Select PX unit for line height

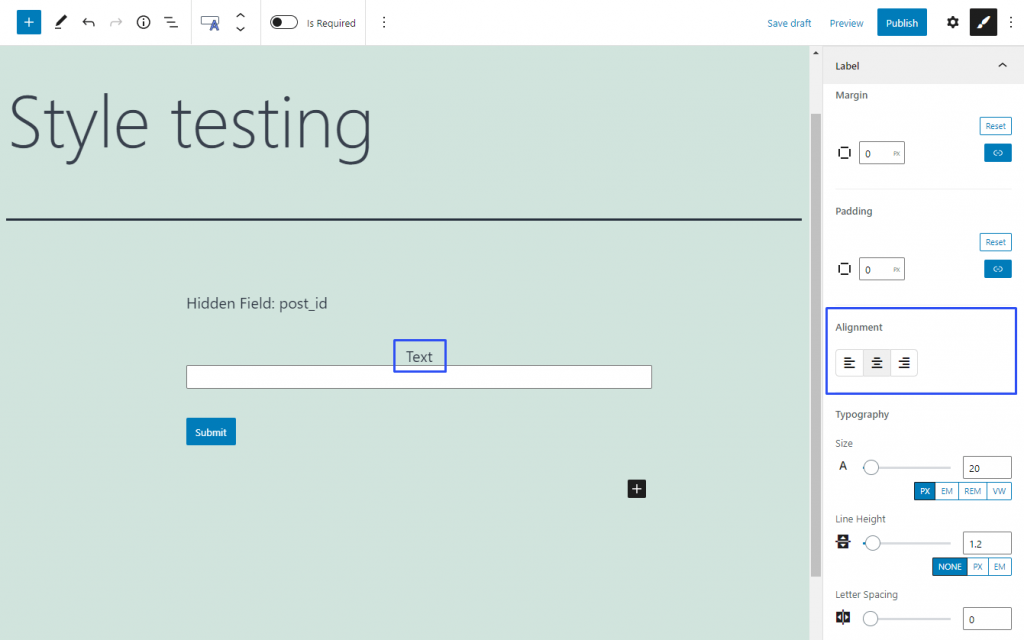pyautogui.click(x=978, y=567)
